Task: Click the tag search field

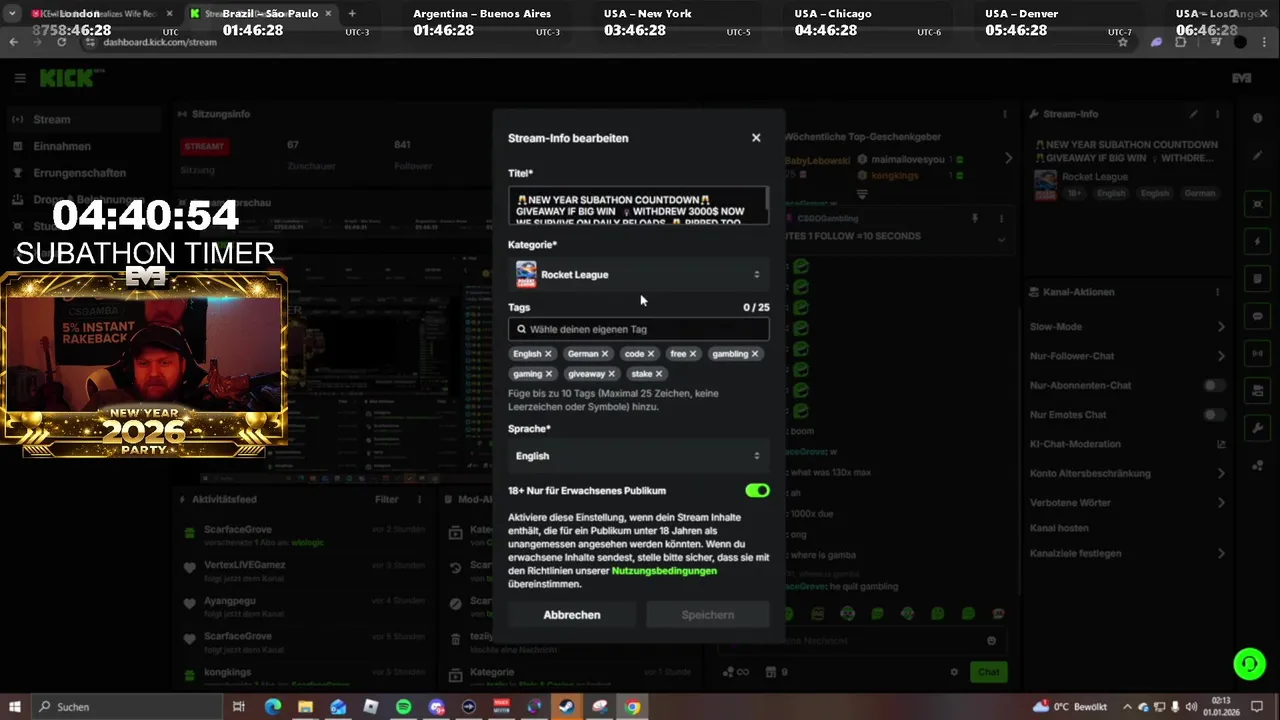Action: coord(638,329)
